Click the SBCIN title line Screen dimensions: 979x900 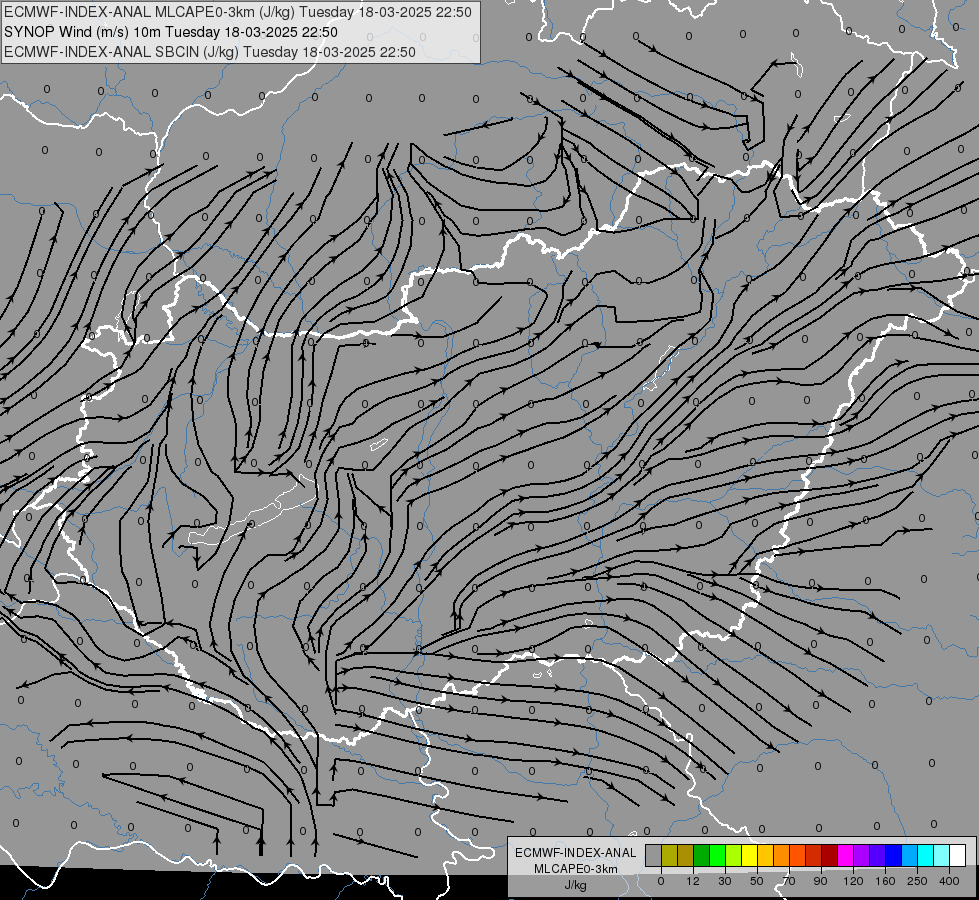(210, 52)
